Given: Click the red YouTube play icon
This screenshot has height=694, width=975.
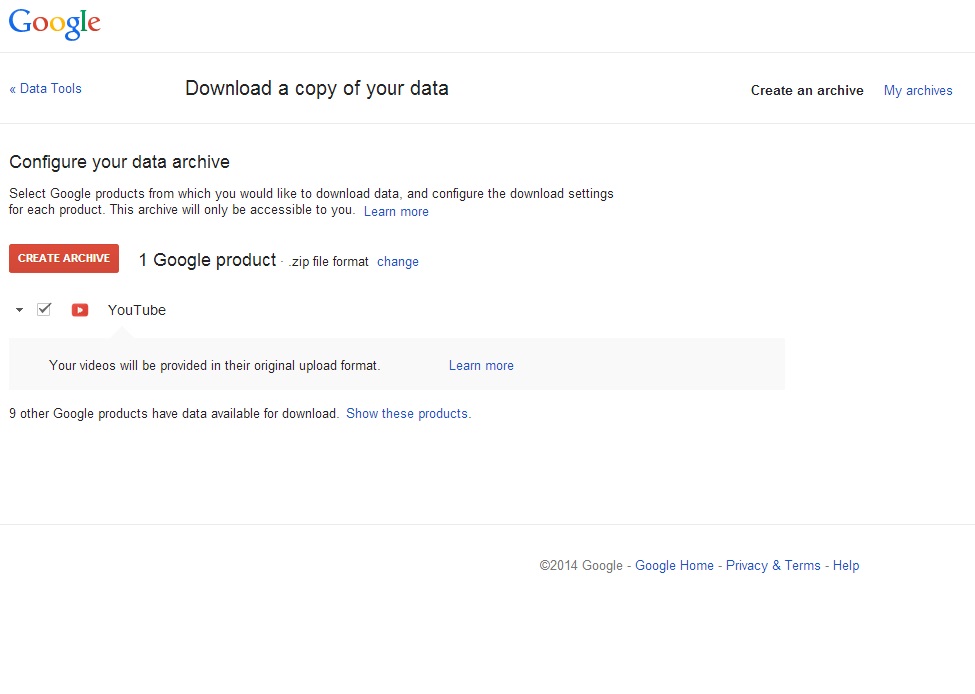Looking at the screenshot, I should tap(80, 310).
